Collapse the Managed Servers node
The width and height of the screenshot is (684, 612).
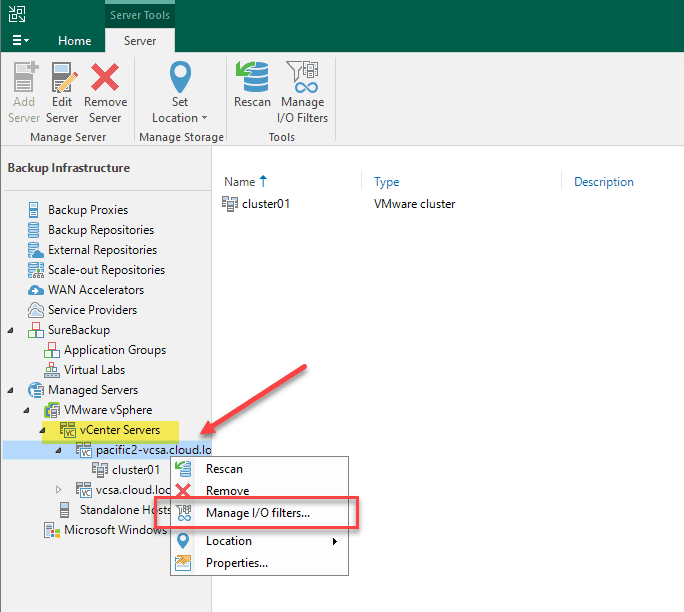pyautogui.click(x=11, y=390)
